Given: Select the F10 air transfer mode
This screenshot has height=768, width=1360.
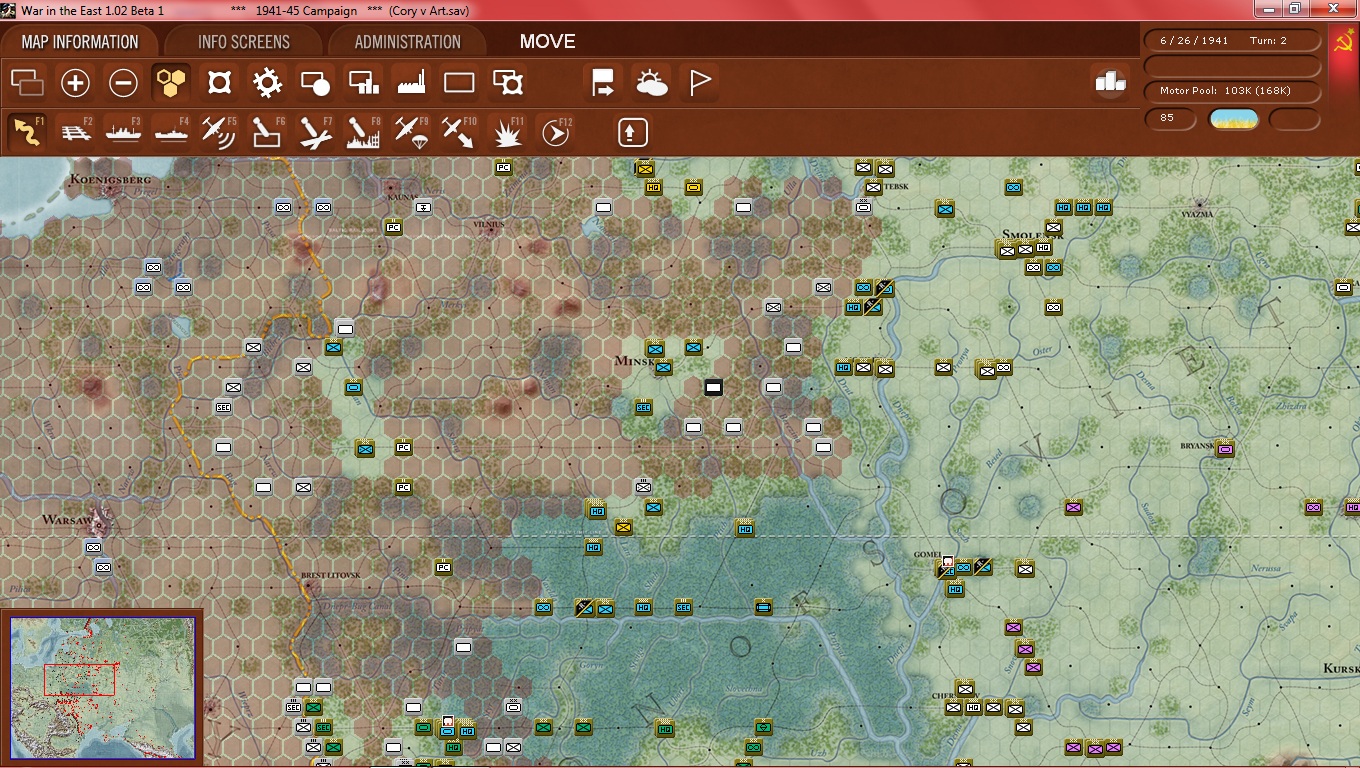Looking at the screenshot, I should 458,131.
